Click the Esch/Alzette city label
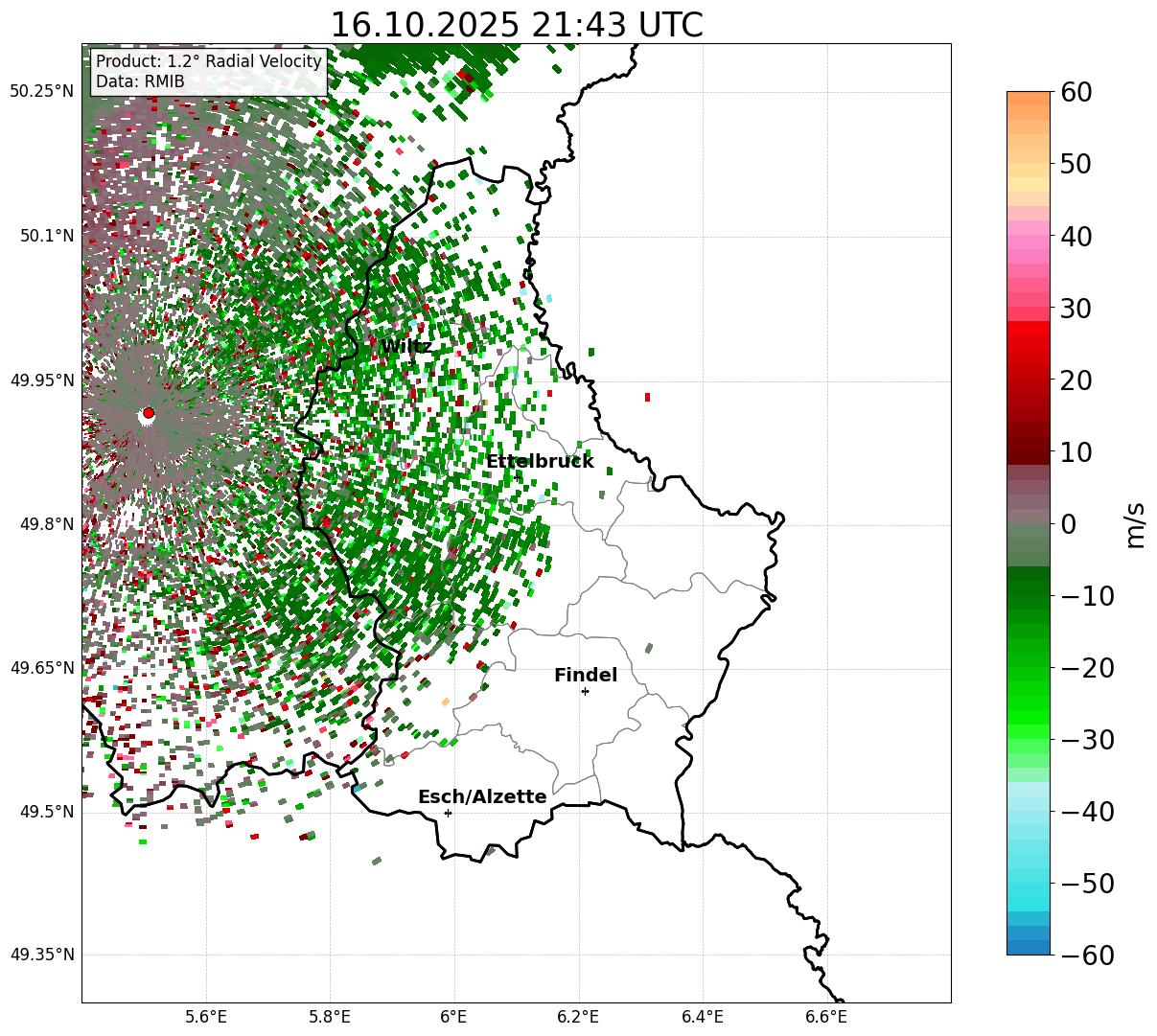This screenshot has width=1157, height=1036. point(482,796)
